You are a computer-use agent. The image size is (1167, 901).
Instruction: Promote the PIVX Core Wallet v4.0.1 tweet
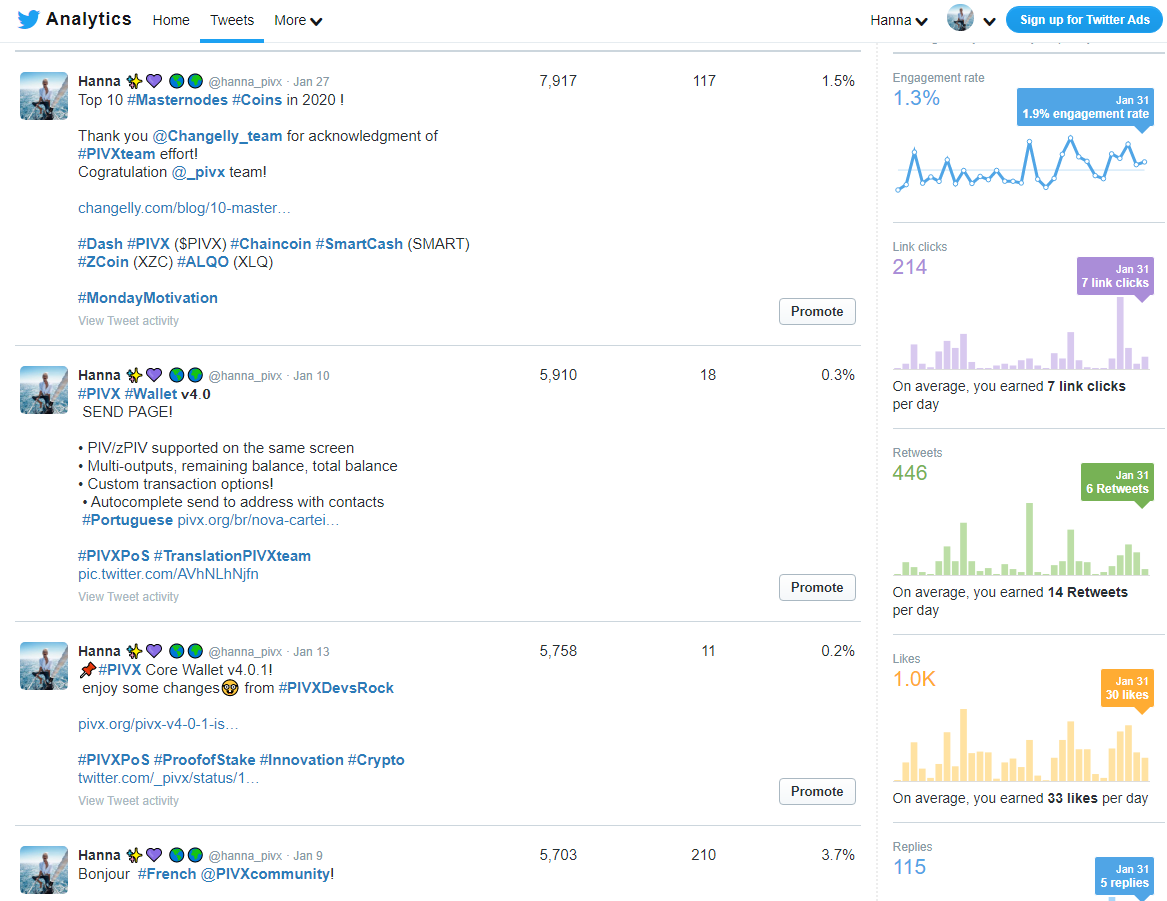tap(817, 792)
